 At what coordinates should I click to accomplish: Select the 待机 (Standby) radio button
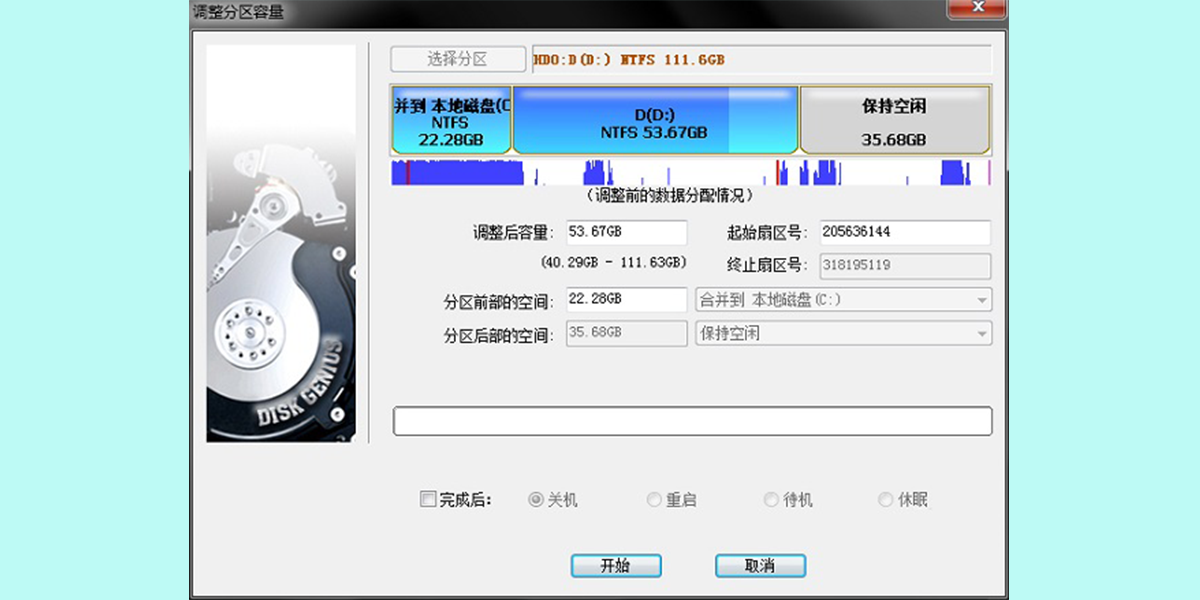click(x=771, y=498)
